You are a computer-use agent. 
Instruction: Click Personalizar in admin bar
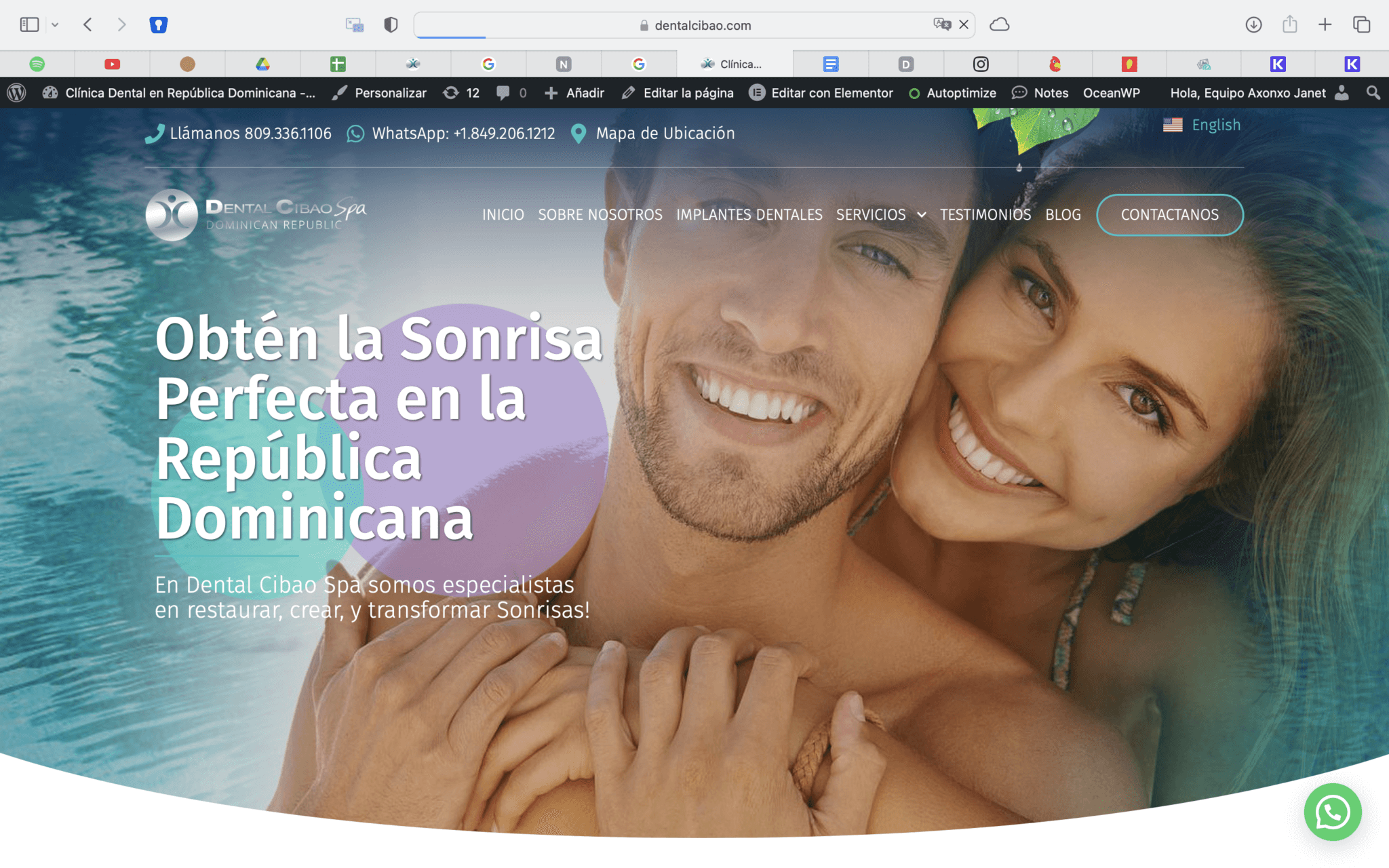(379, 93)
